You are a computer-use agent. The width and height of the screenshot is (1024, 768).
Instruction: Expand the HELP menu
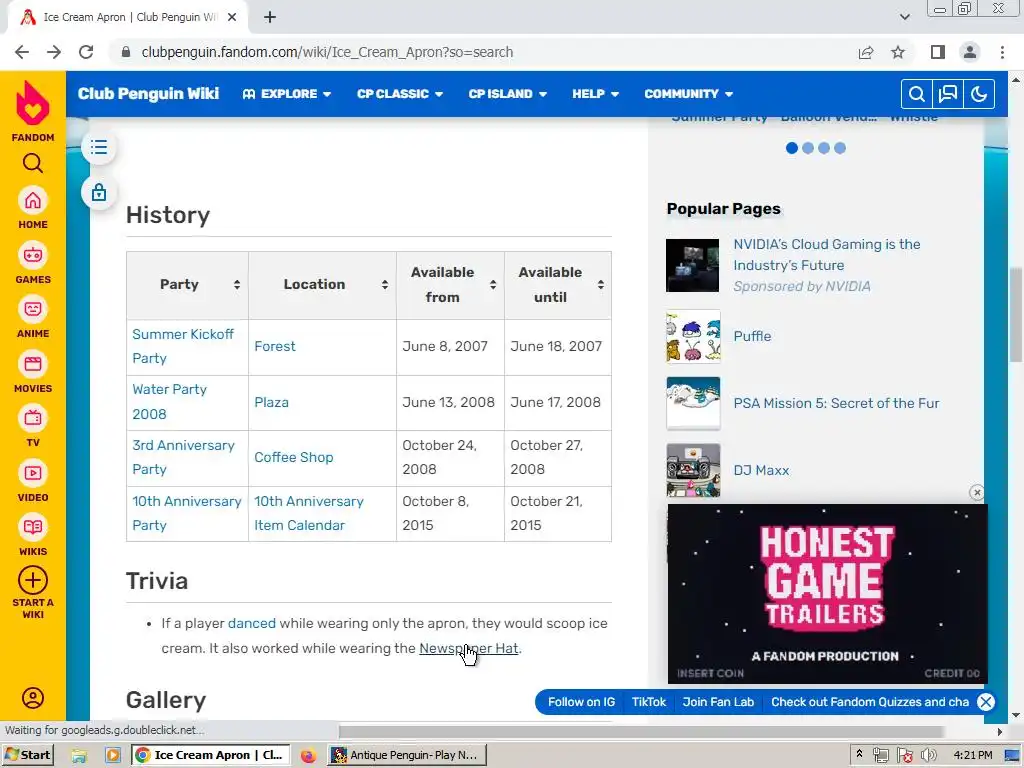(x=595, y=94)
